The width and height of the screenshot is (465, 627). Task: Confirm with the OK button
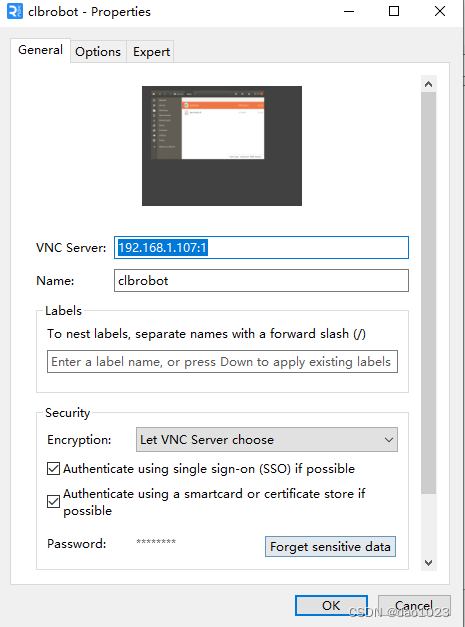331,605
